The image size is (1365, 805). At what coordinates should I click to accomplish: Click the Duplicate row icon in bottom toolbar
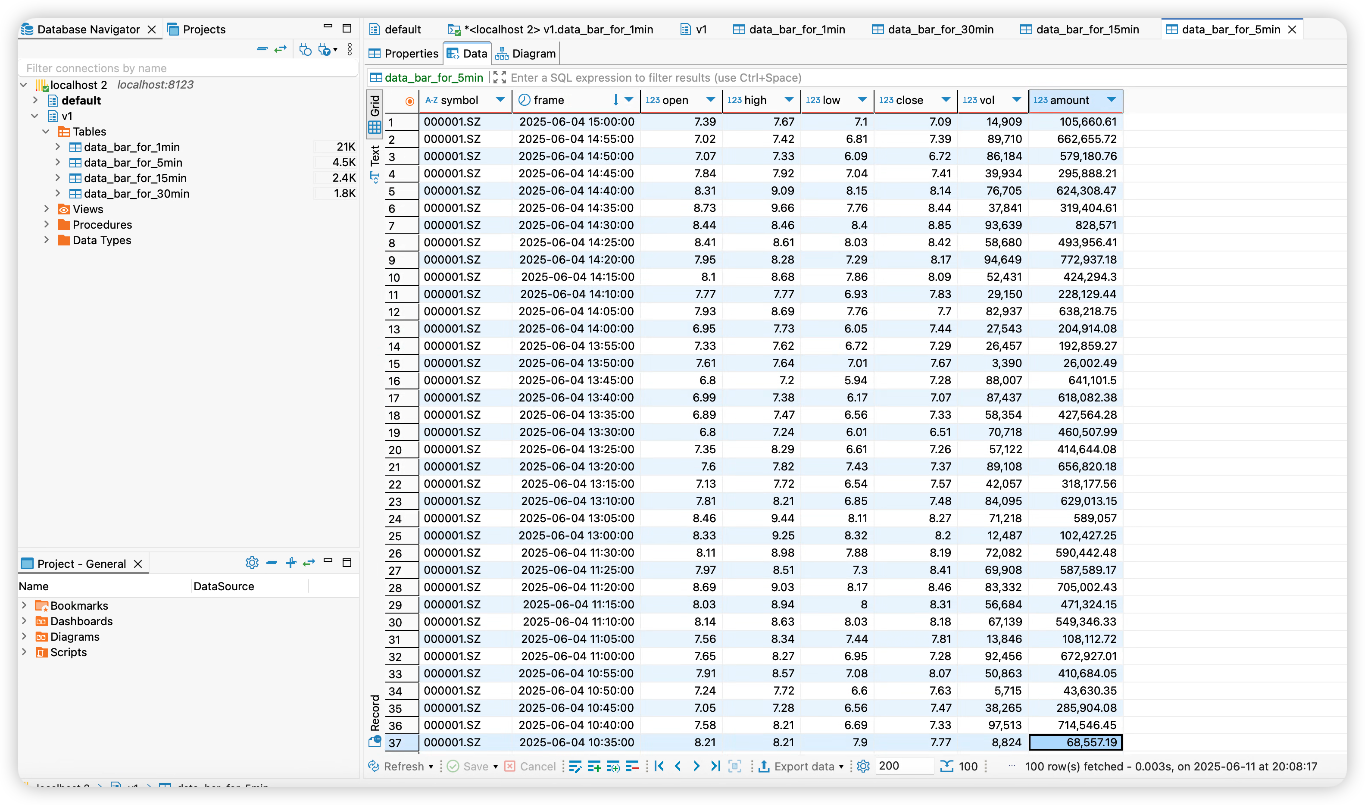pyautogui.click(x=613, y=766)
